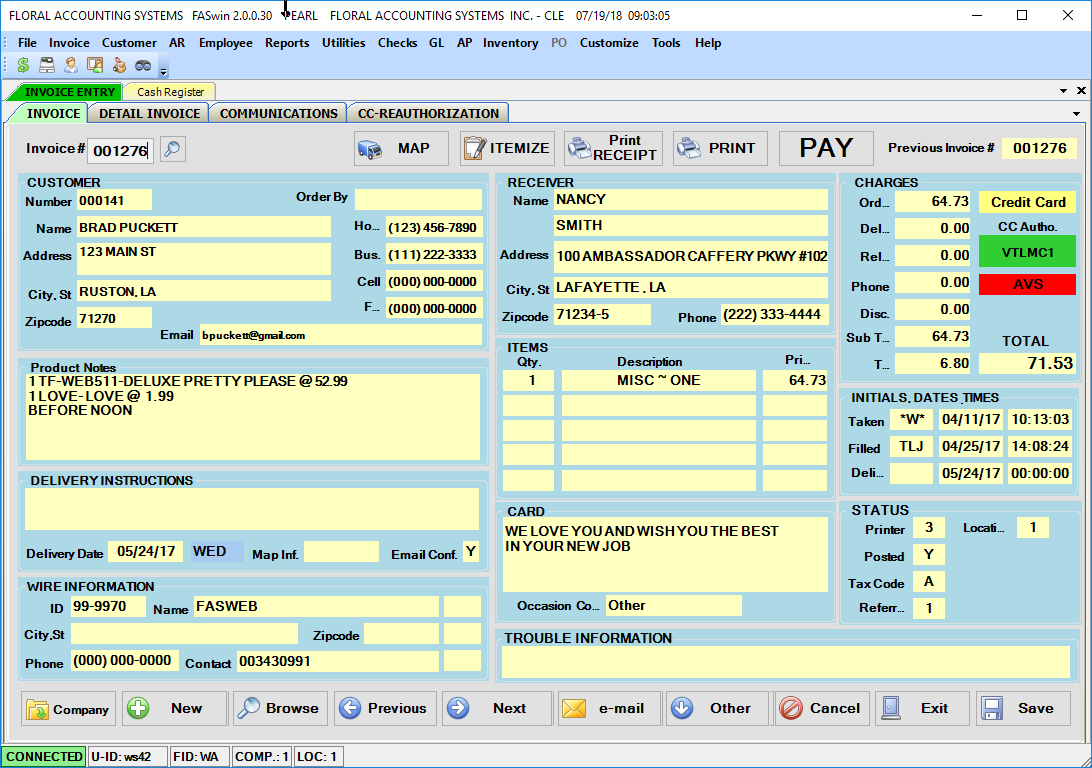This screenshot has height=768, width=1092.
Task: Open the Tools menu
Action: click(666, 42)
